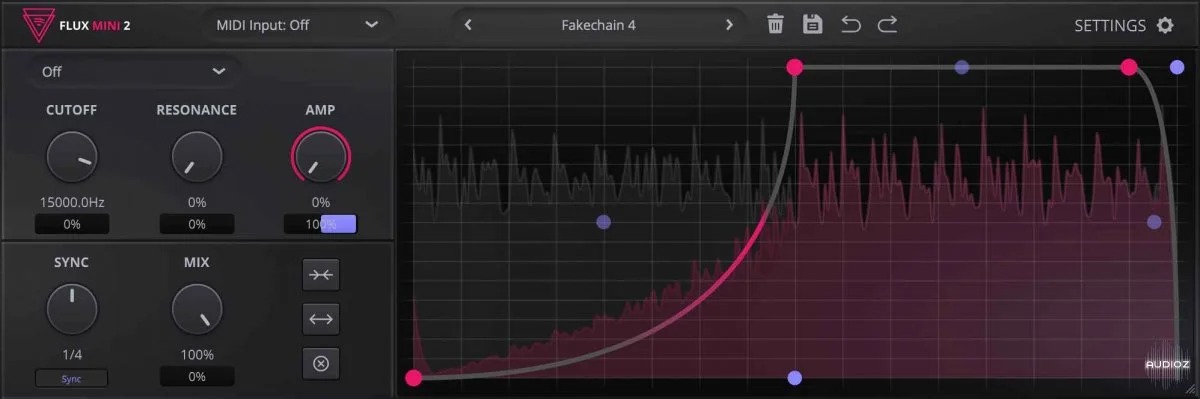Expand the filter type dropdown showing Off
The image size is (1200, 399).
coord(134,72)
